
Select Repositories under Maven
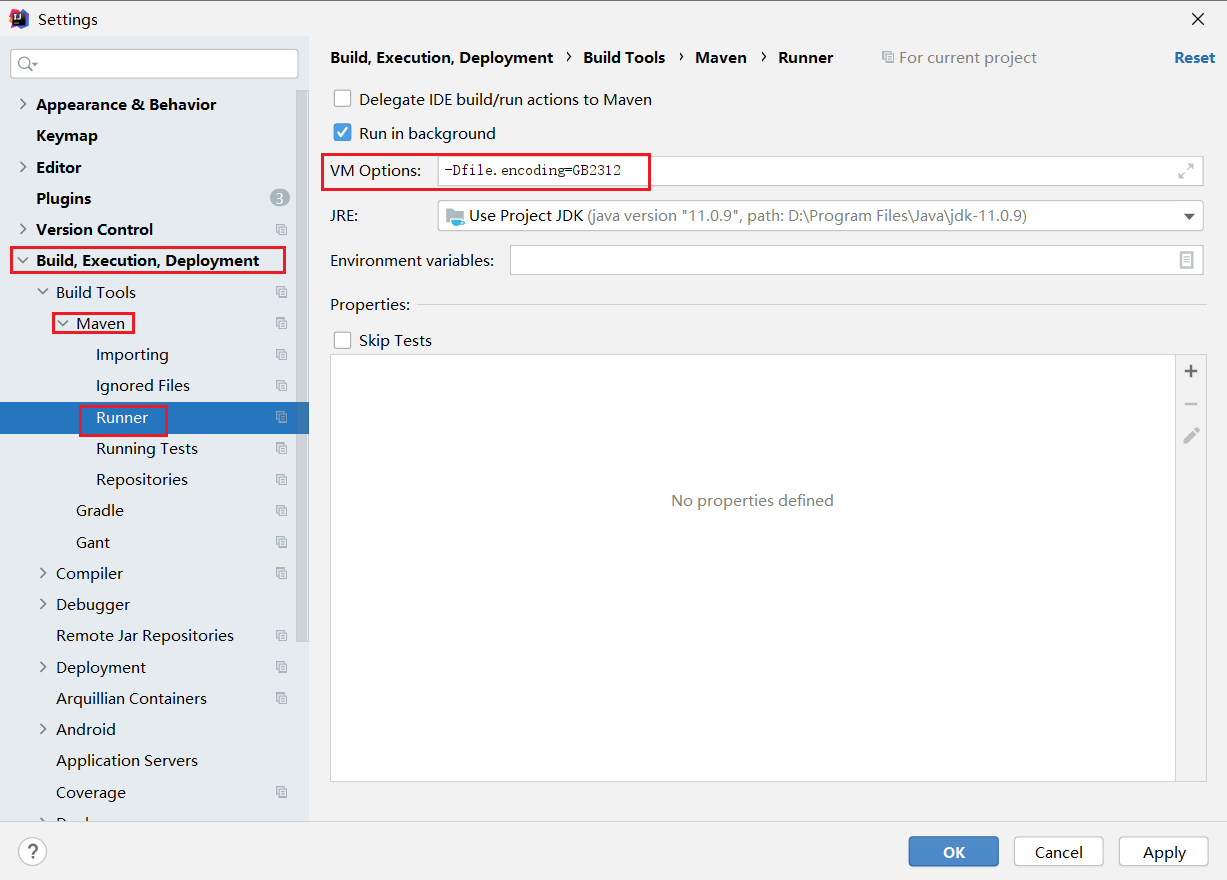click(142, 479)
